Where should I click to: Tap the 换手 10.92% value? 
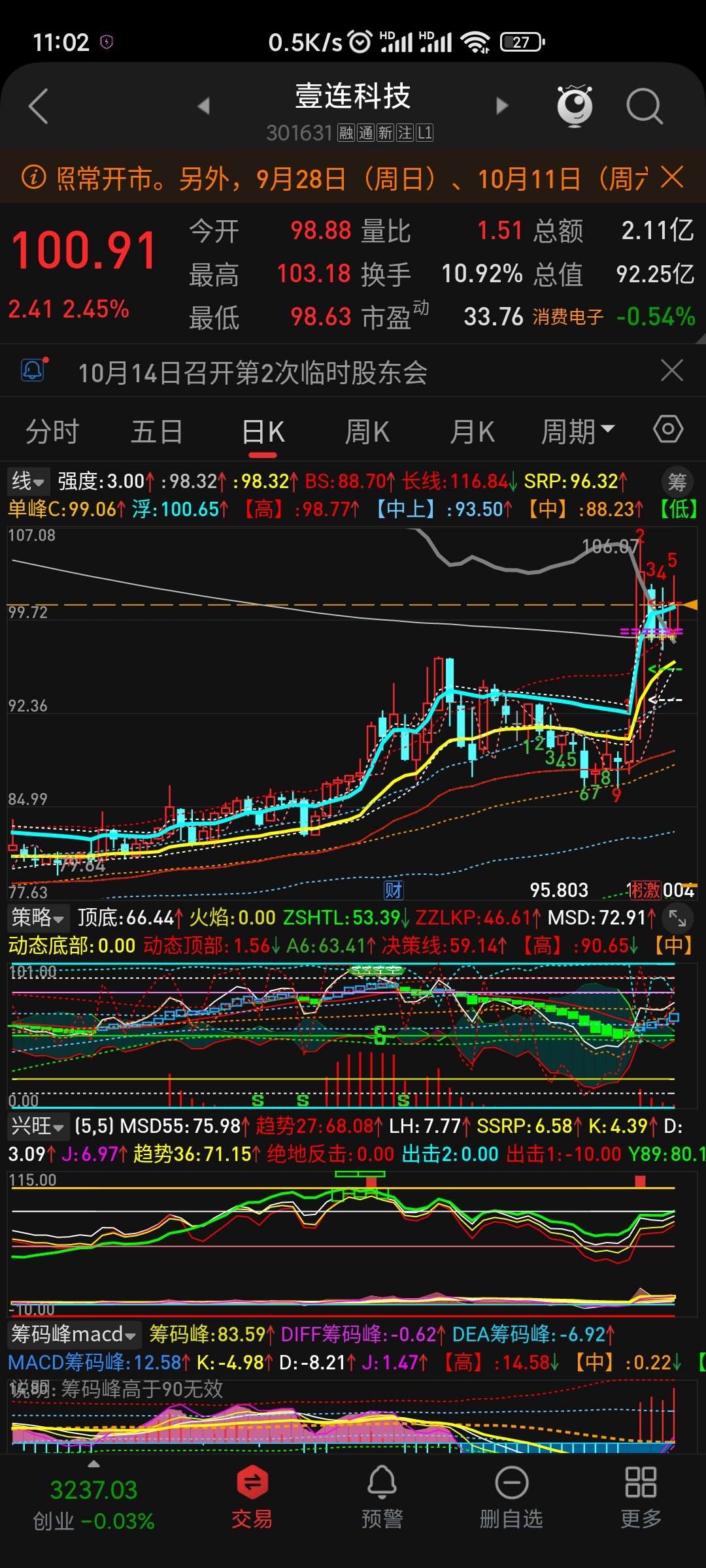pyautogui.click(x=482, y=274)
